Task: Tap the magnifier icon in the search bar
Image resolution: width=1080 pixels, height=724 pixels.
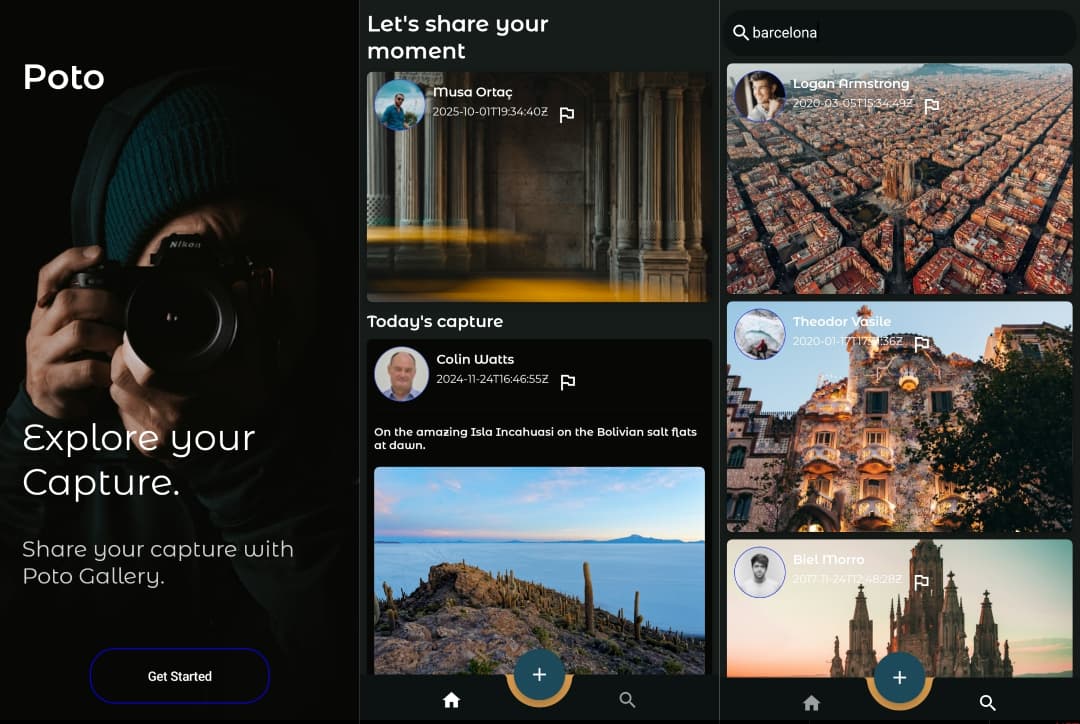Action: [741, 33]
